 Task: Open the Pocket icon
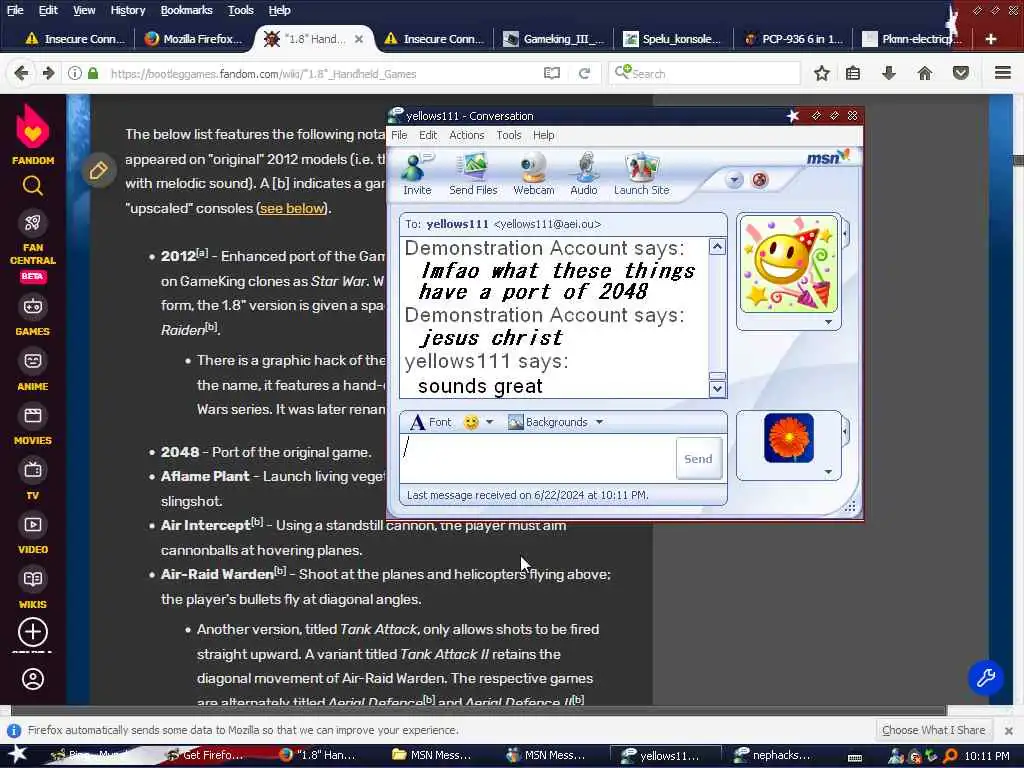click(x=961, y=73)
